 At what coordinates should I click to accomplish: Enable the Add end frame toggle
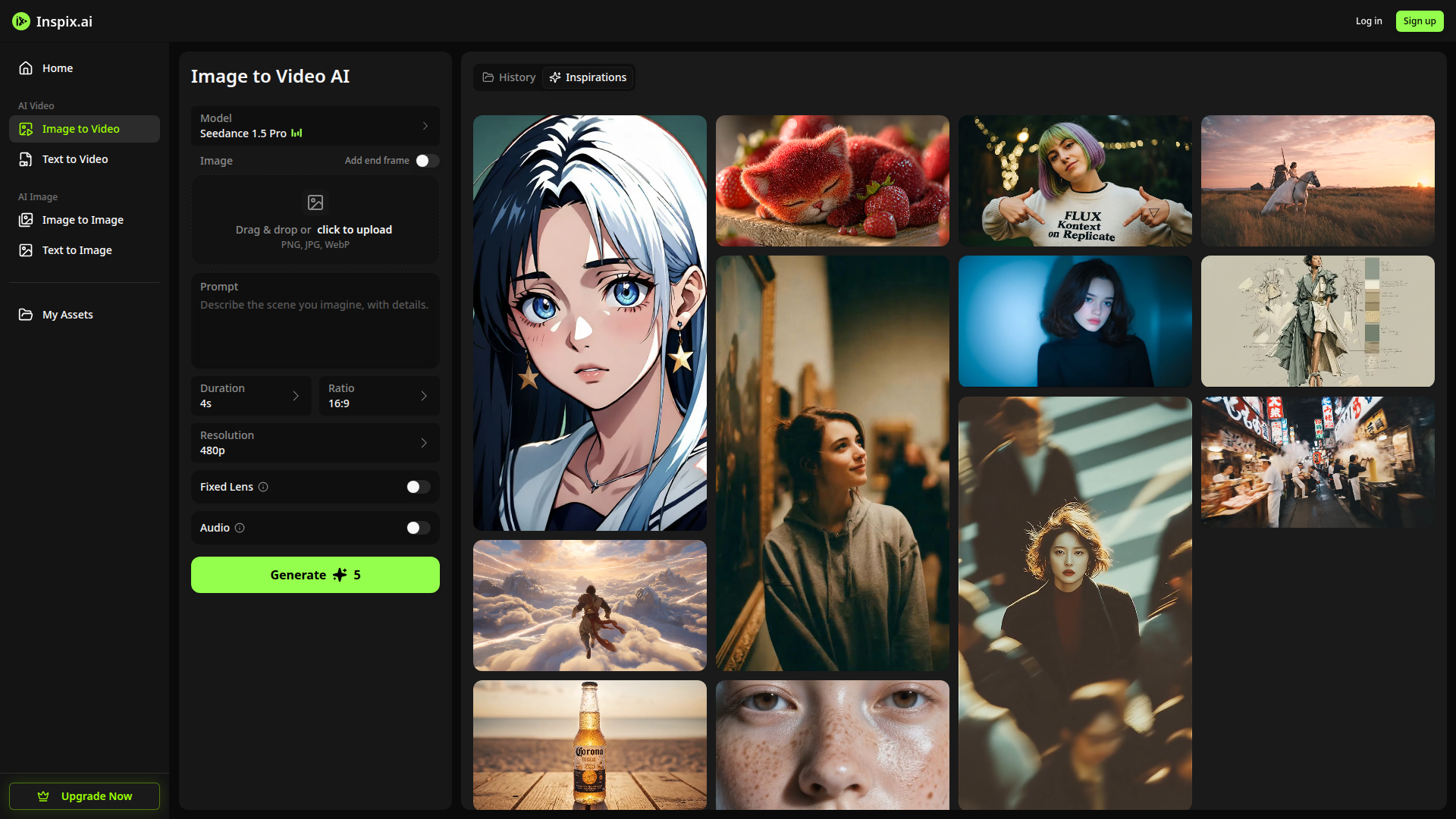click(427, 161)
